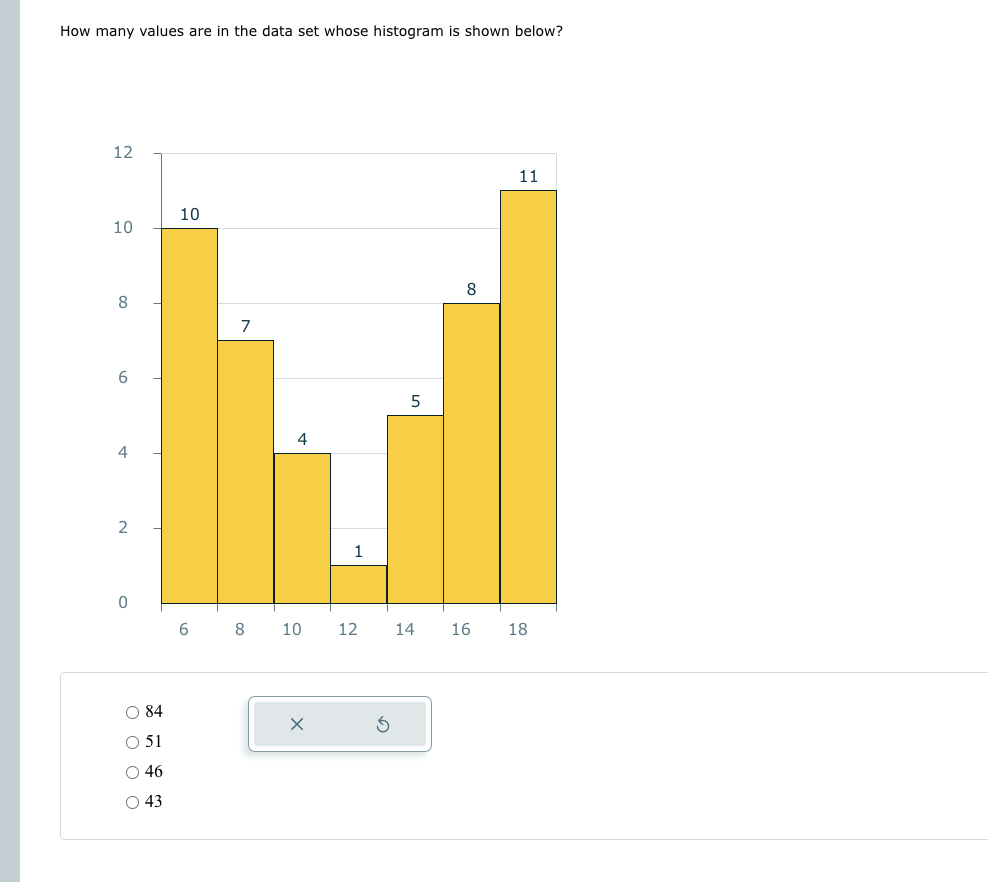Click the undo/retry arrow icon
Screen dimensions: 988x882
(383, 724)
